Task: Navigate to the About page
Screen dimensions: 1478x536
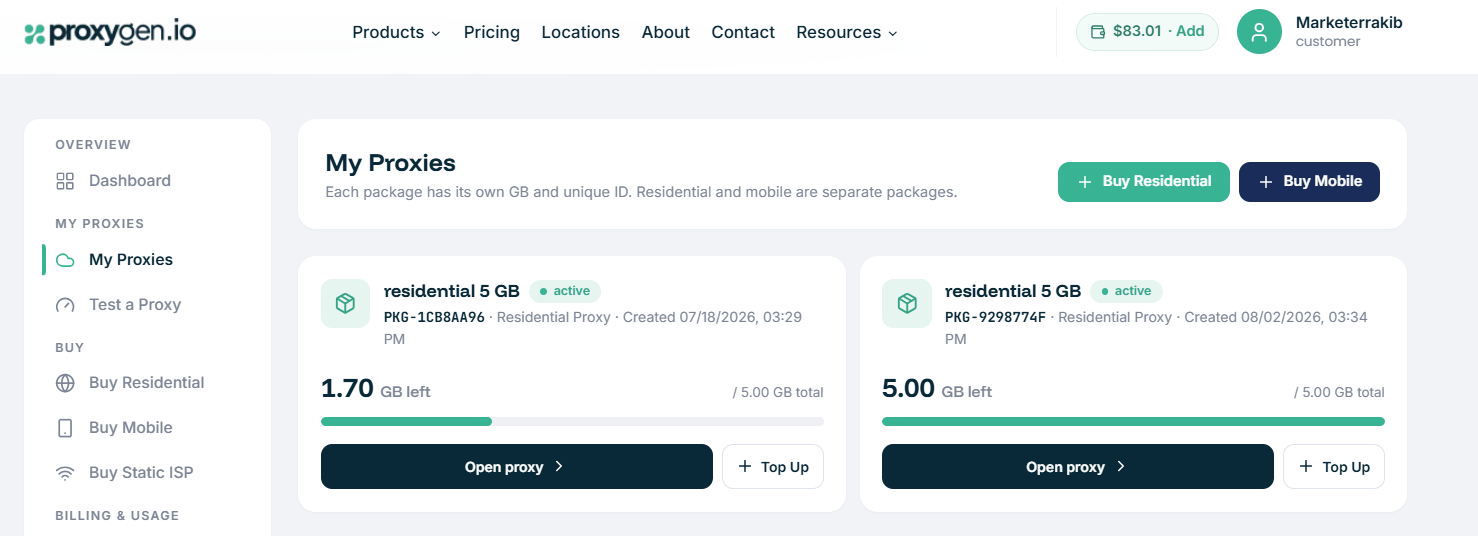Action: [666, 32]
